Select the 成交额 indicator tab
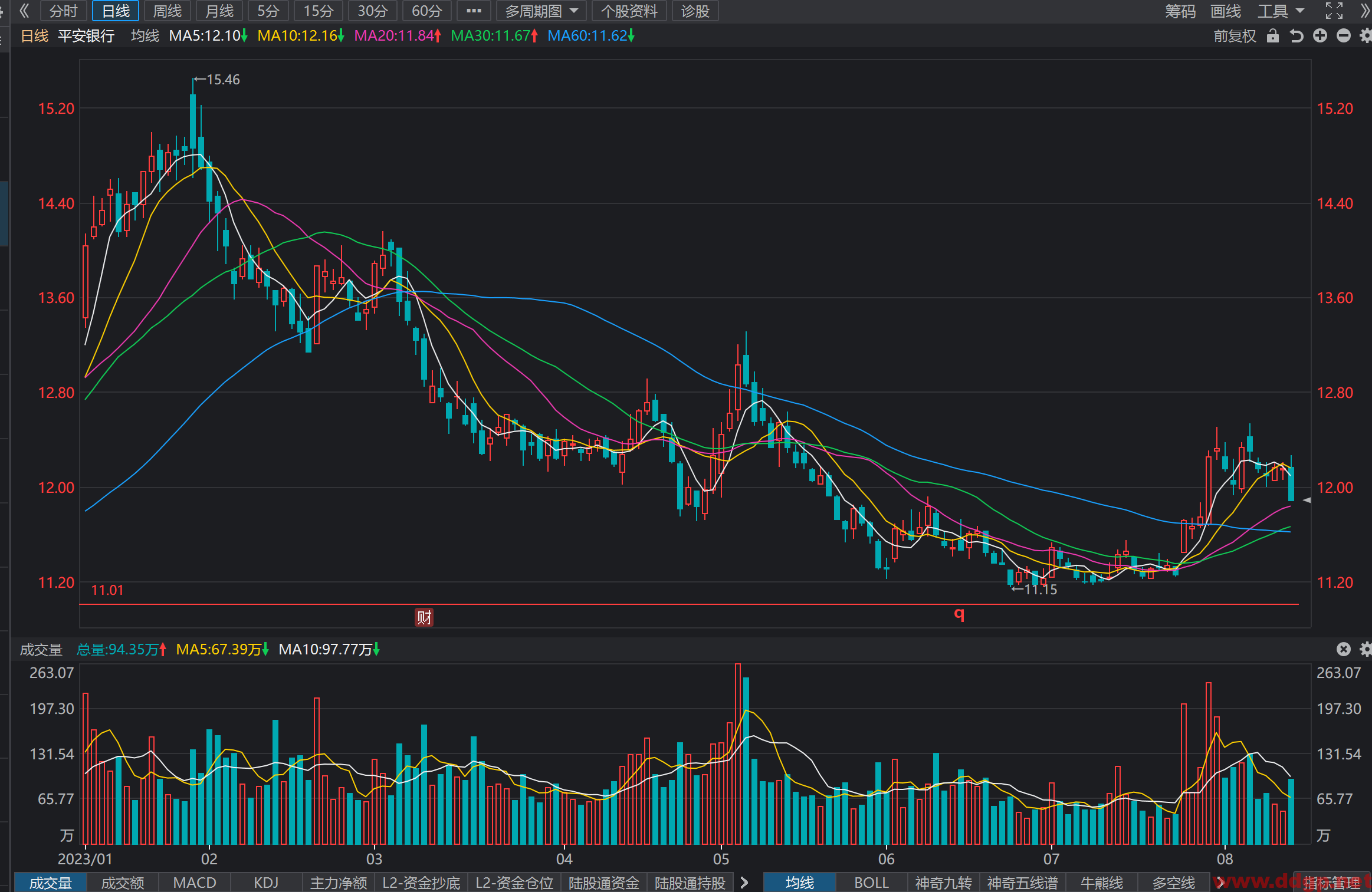 123,883
